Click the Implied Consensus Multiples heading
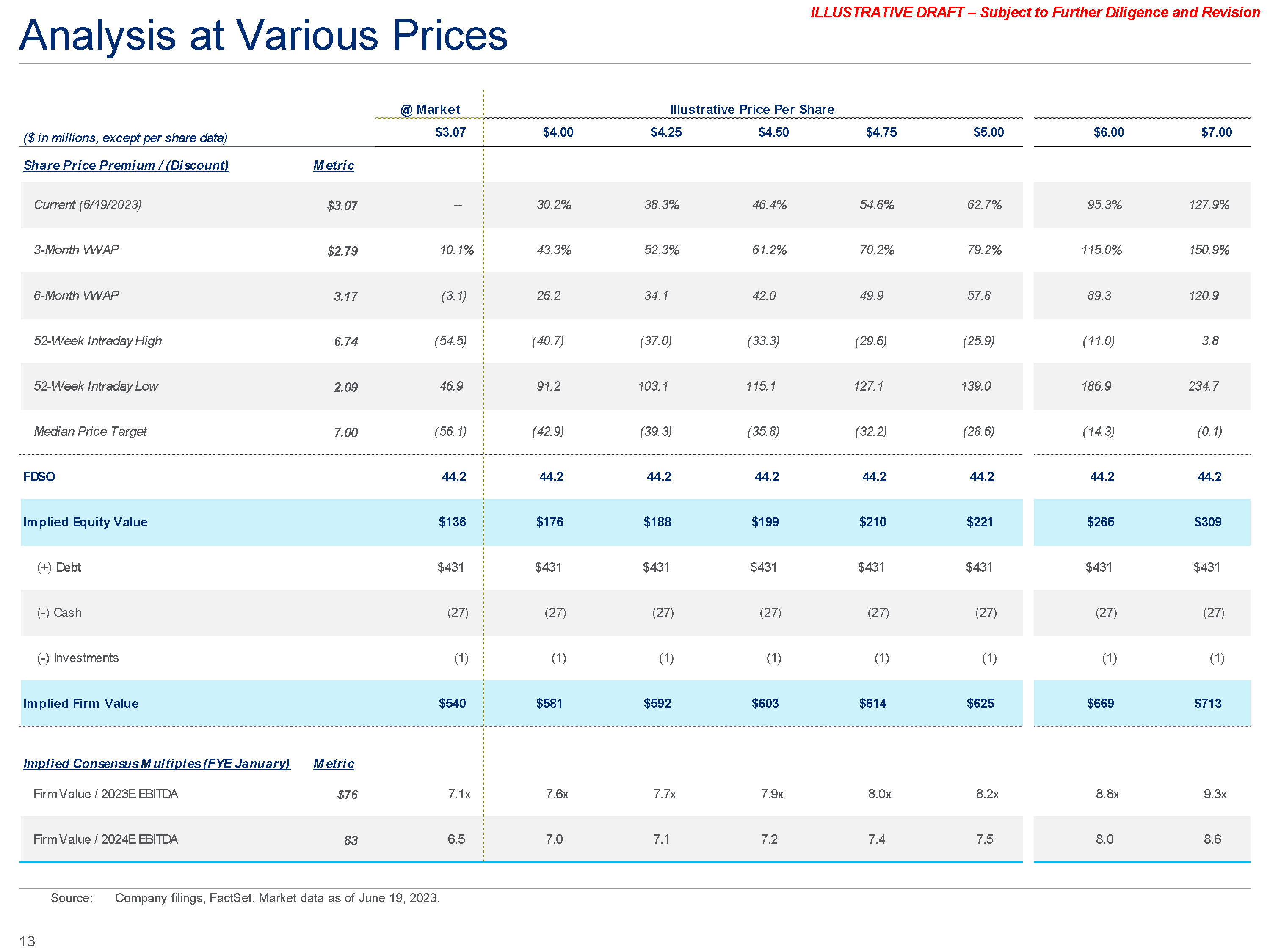The image size is (1270, 952). click(156, 763)
